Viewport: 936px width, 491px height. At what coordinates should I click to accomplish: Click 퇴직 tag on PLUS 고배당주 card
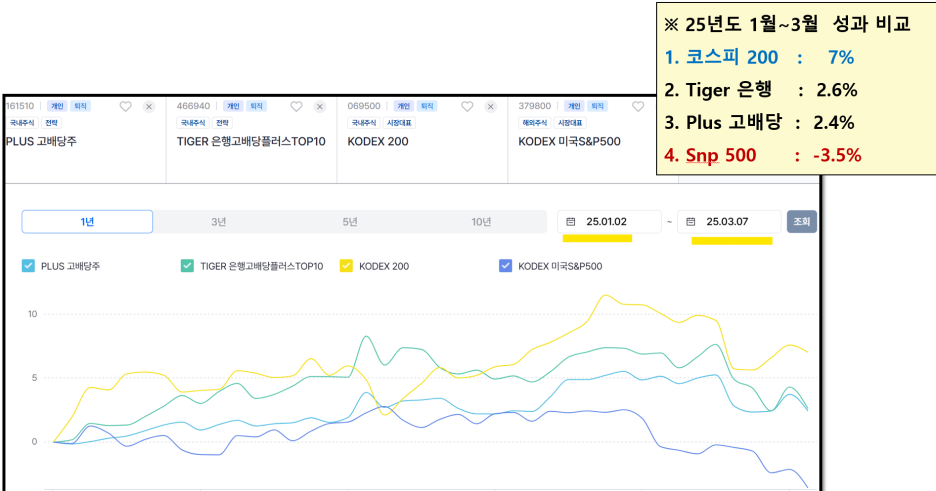point(80,106)
